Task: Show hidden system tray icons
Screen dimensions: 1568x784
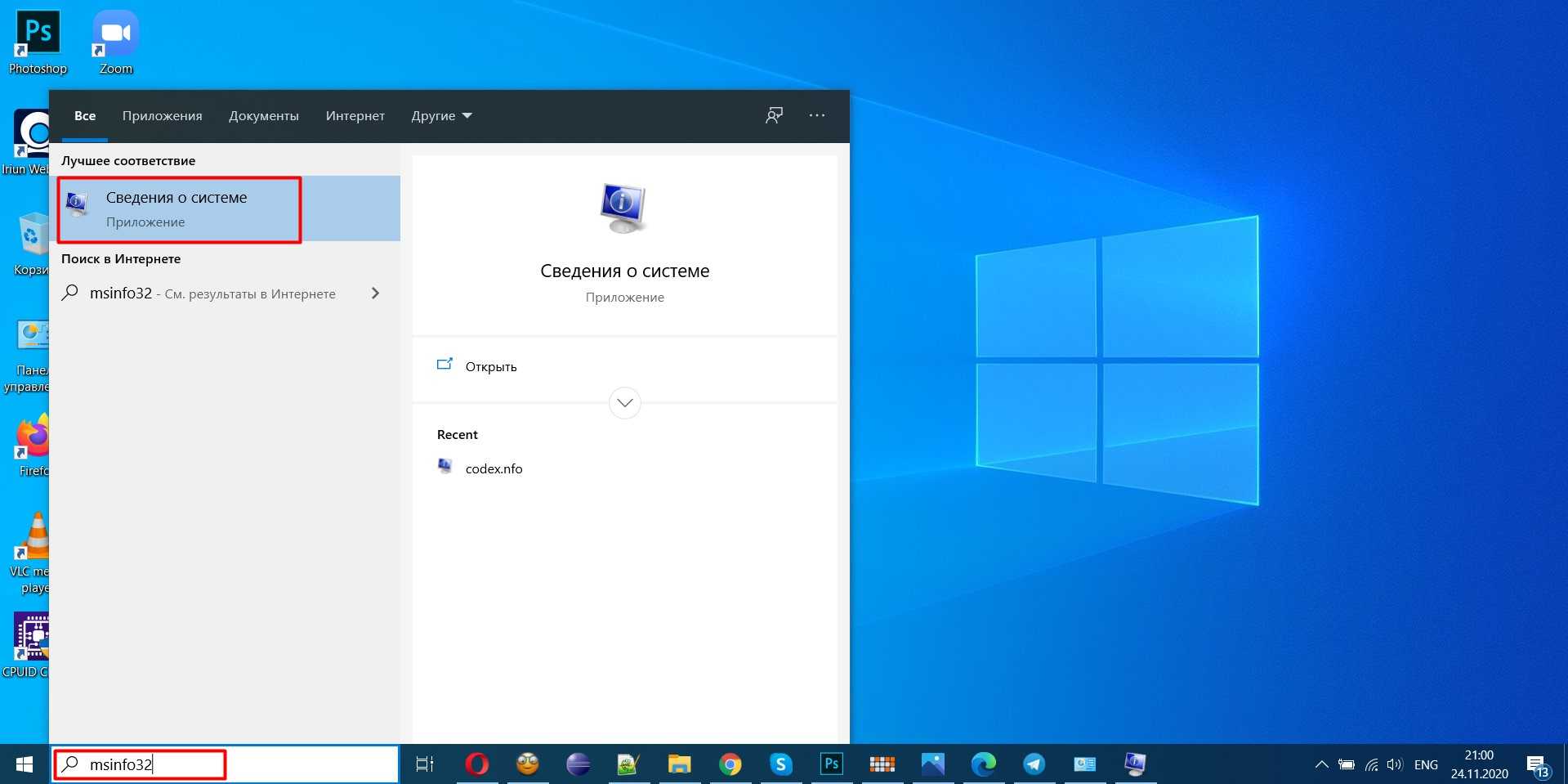Action: click(1321, 765)
